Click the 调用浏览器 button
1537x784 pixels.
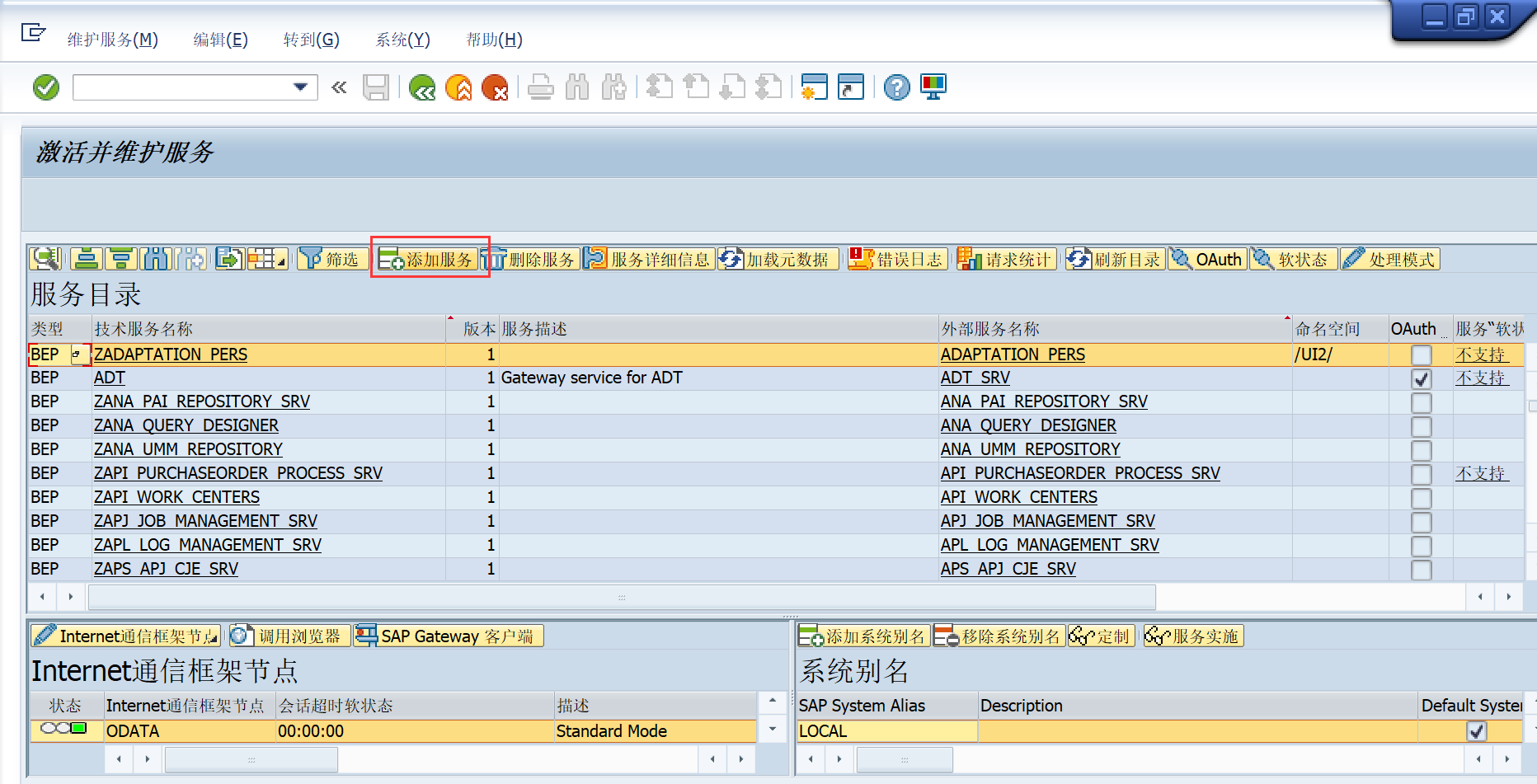(290, 636)
